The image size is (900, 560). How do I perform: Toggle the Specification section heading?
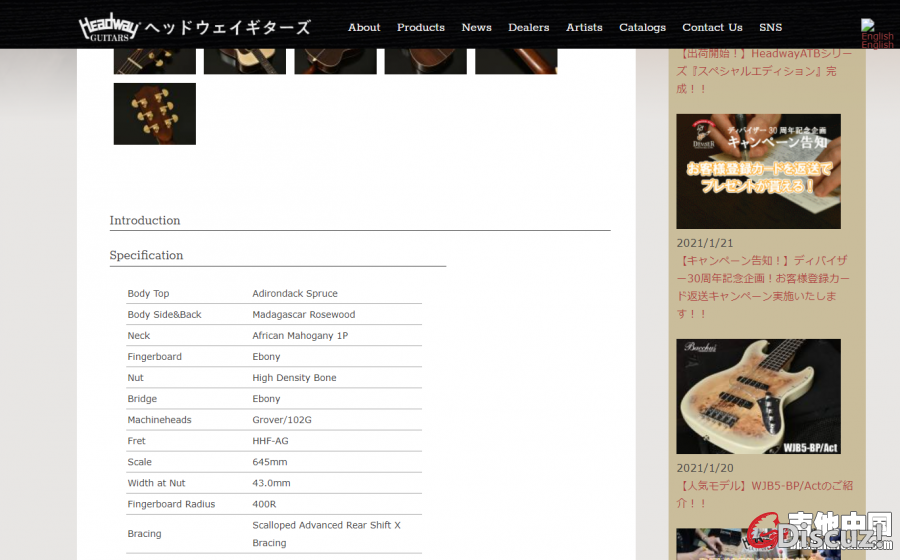pyautogui.click(x=146, y=255)
